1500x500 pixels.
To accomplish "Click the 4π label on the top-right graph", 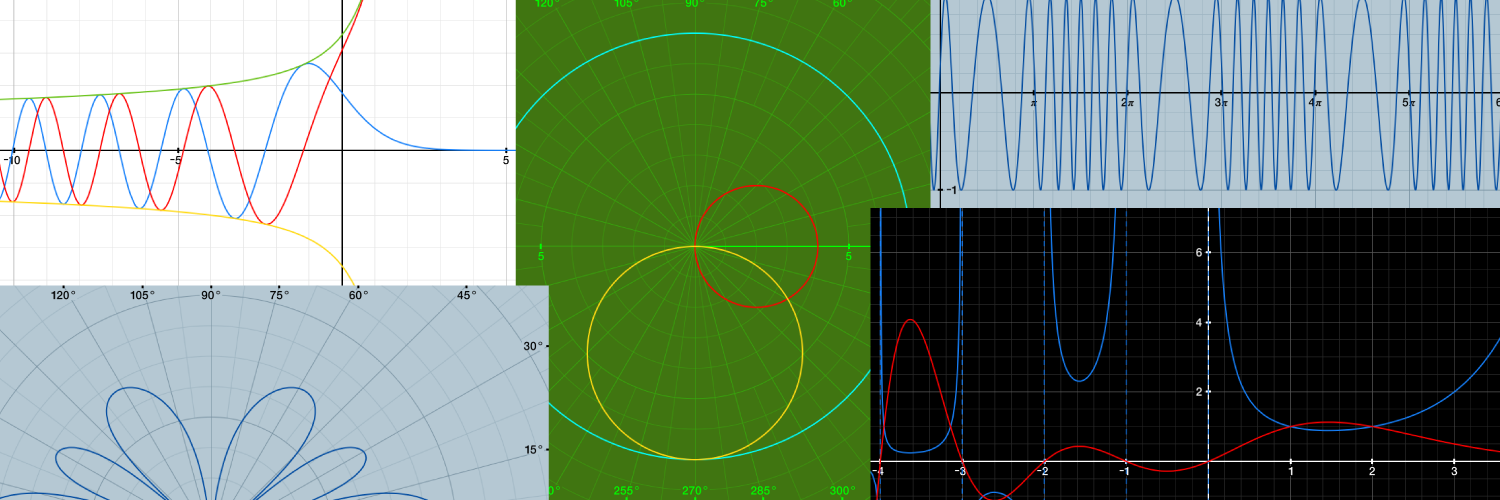I will 1314,102.
